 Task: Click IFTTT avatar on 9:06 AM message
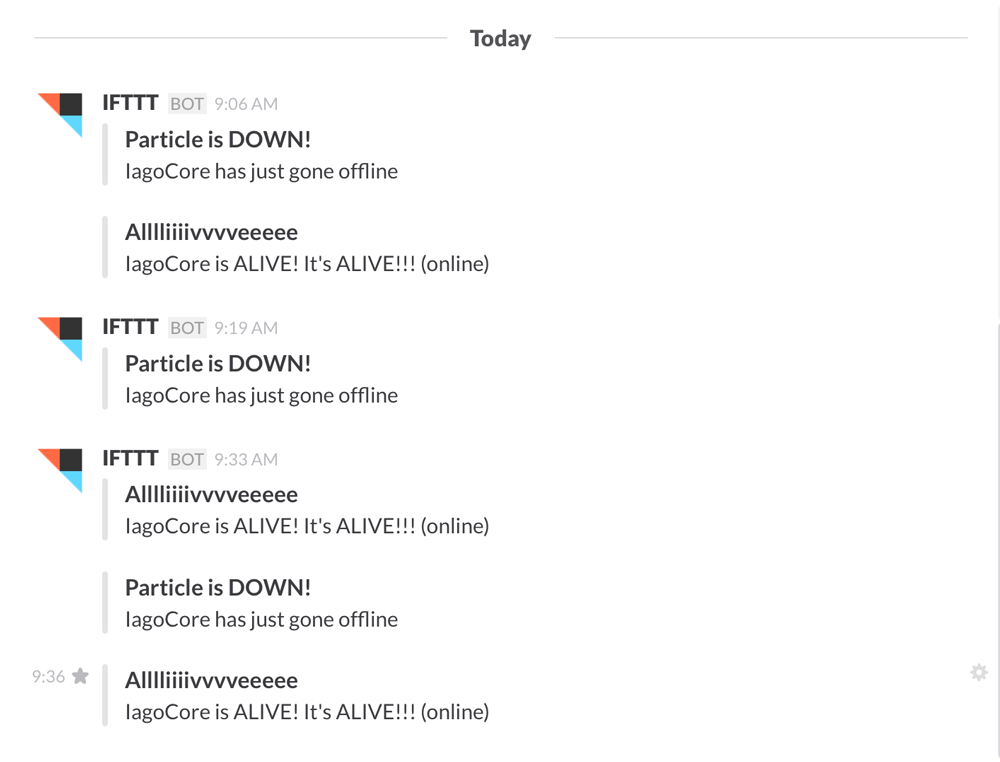click(60, 114)
